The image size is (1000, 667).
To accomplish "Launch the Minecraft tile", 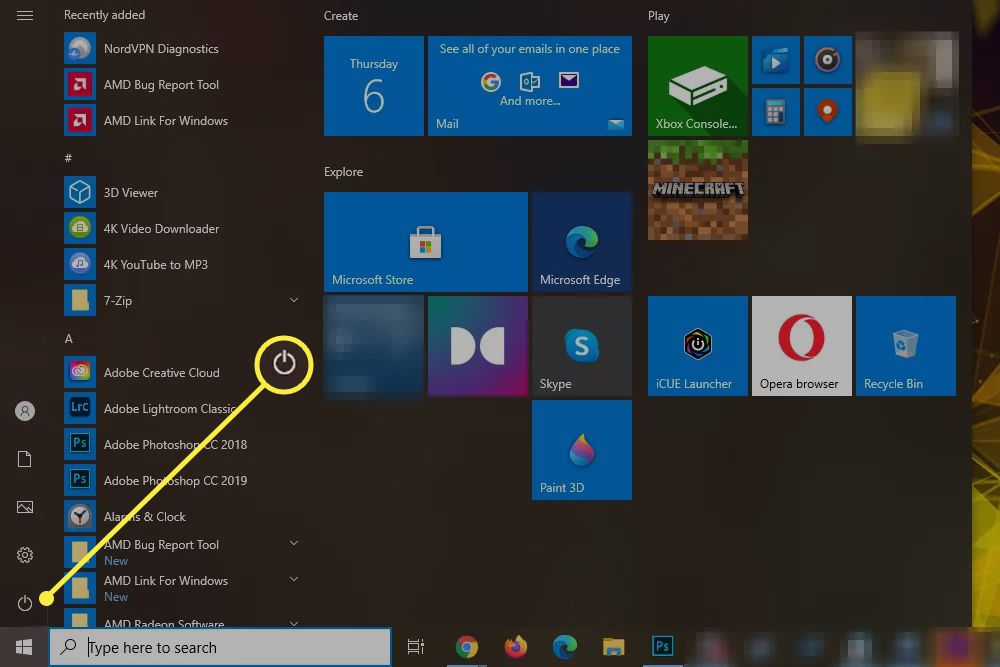I will (697, 190).
